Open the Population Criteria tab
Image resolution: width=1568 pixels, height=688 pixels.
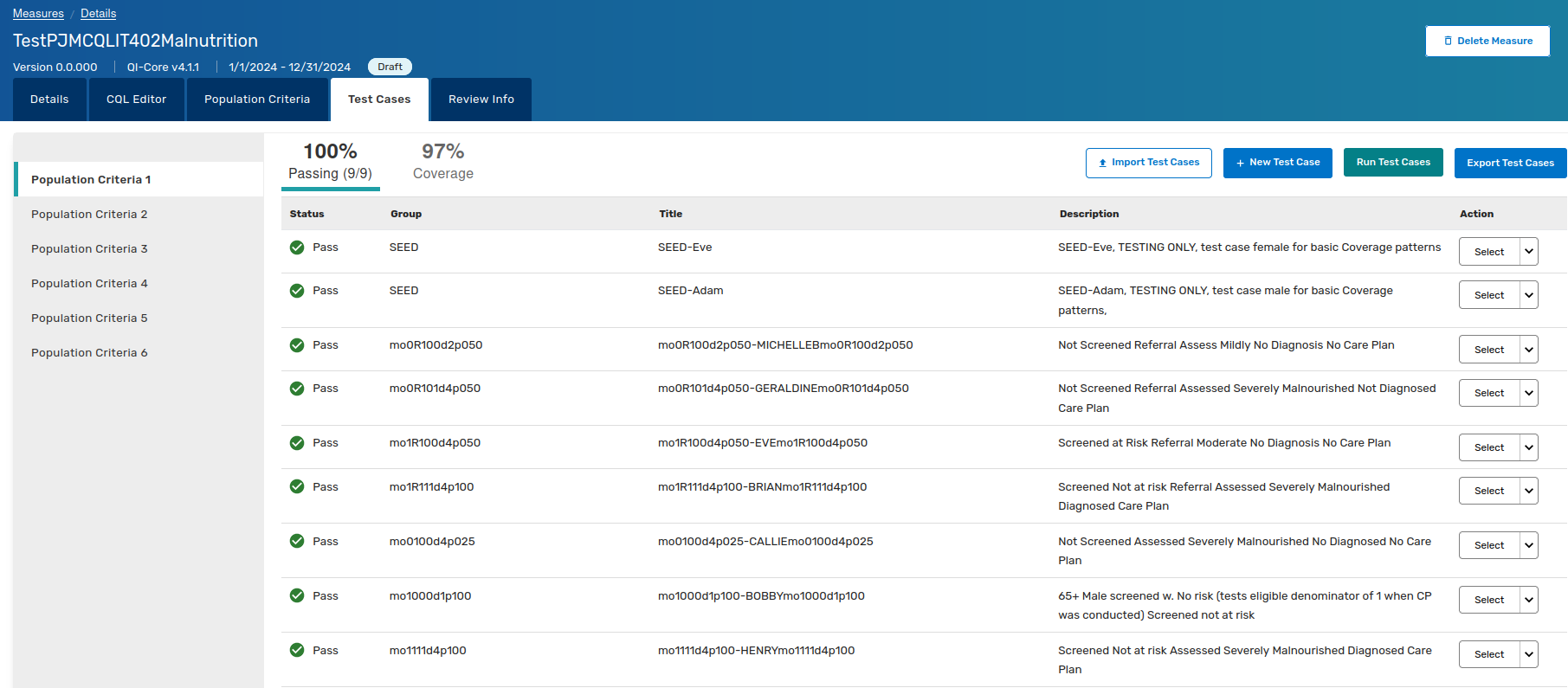point(257,100)
